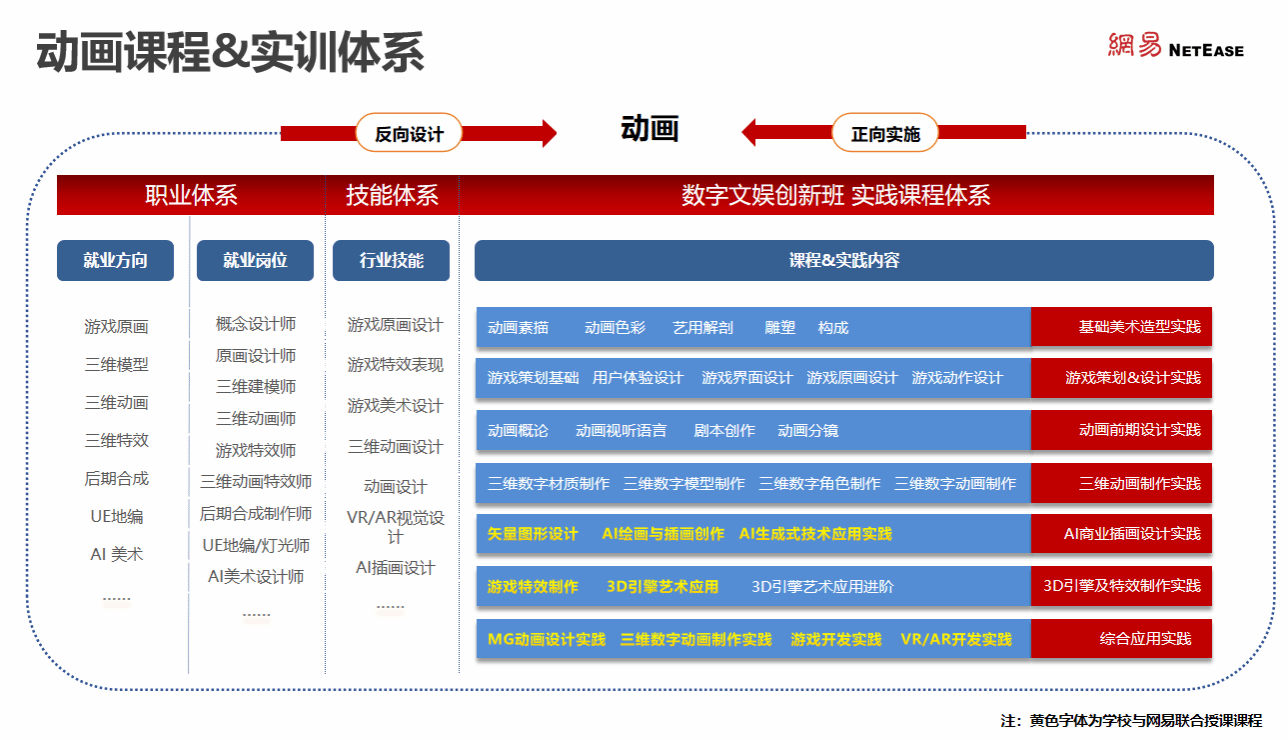1288x740 pixels.
Task: Select AI 美术 under 就业方向
Action: (116, 554)
